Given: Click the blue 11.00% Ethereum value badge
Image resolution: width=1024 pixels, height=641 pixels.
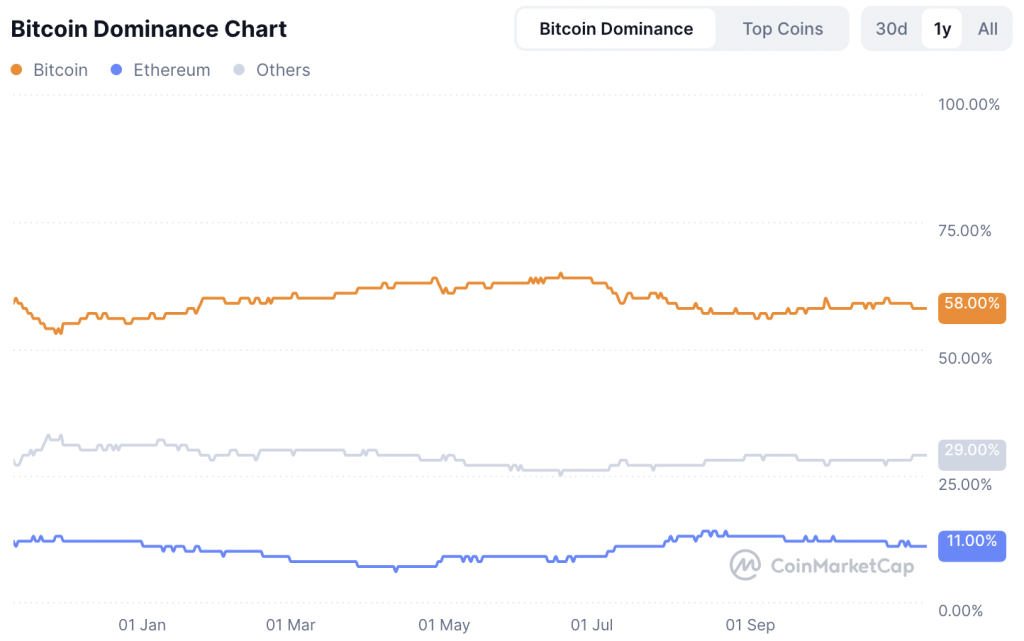Looking at the screenshot, I should pyautogui.click(x=972, y=542).
